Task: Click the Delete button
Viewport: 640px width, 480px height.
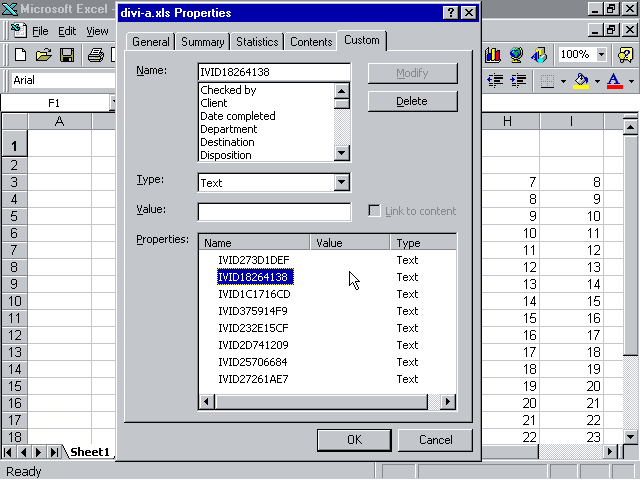Action: tap(412, 101)
